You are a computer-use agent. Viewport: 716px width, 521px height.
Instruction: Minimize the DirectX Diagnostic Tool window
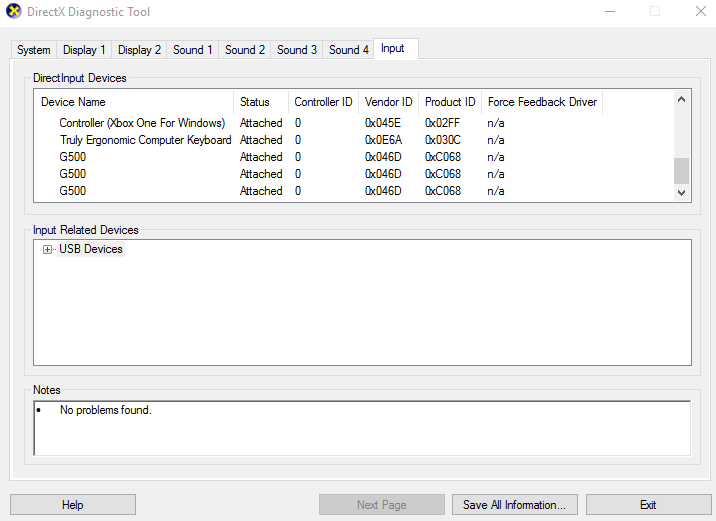pos(610,11)
